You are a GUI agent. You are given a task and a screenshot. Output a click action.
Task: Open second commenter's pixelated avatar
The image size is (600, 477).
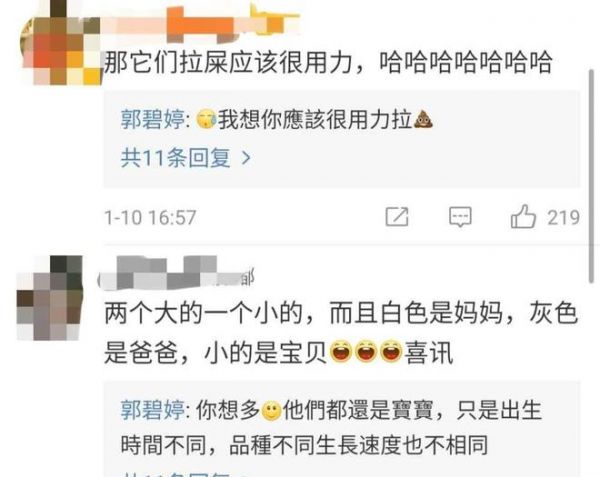coord(50,298)
